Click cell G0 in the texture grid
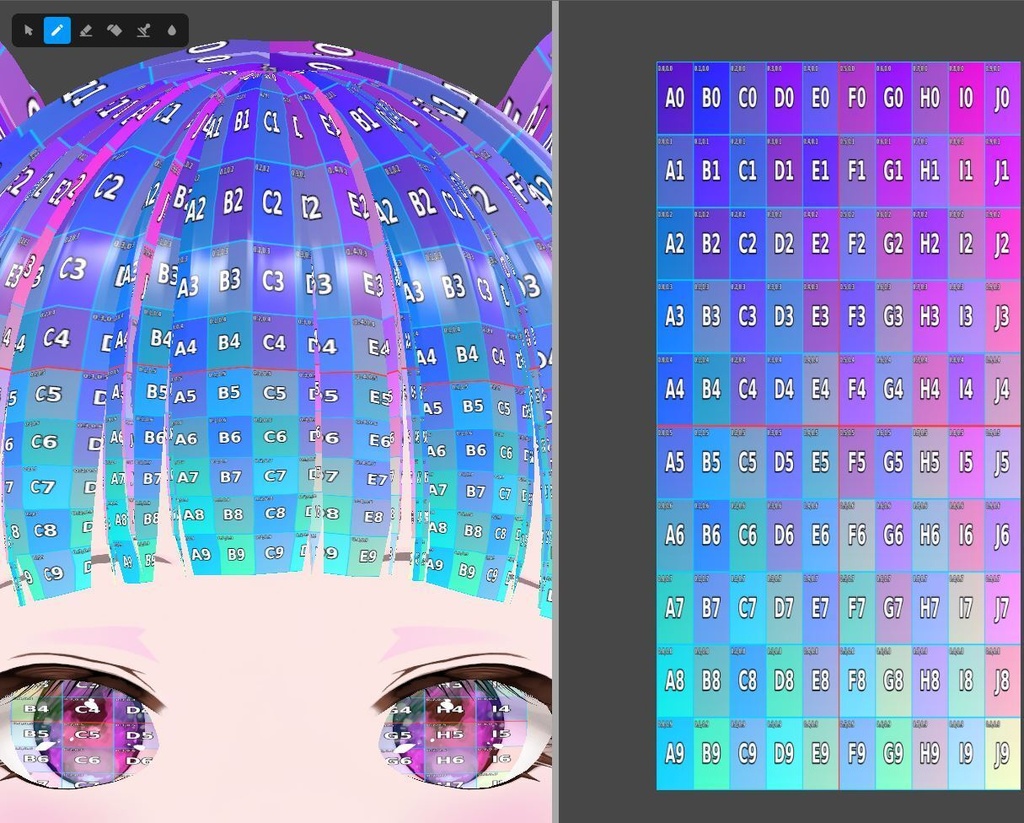 pos(893,99)
